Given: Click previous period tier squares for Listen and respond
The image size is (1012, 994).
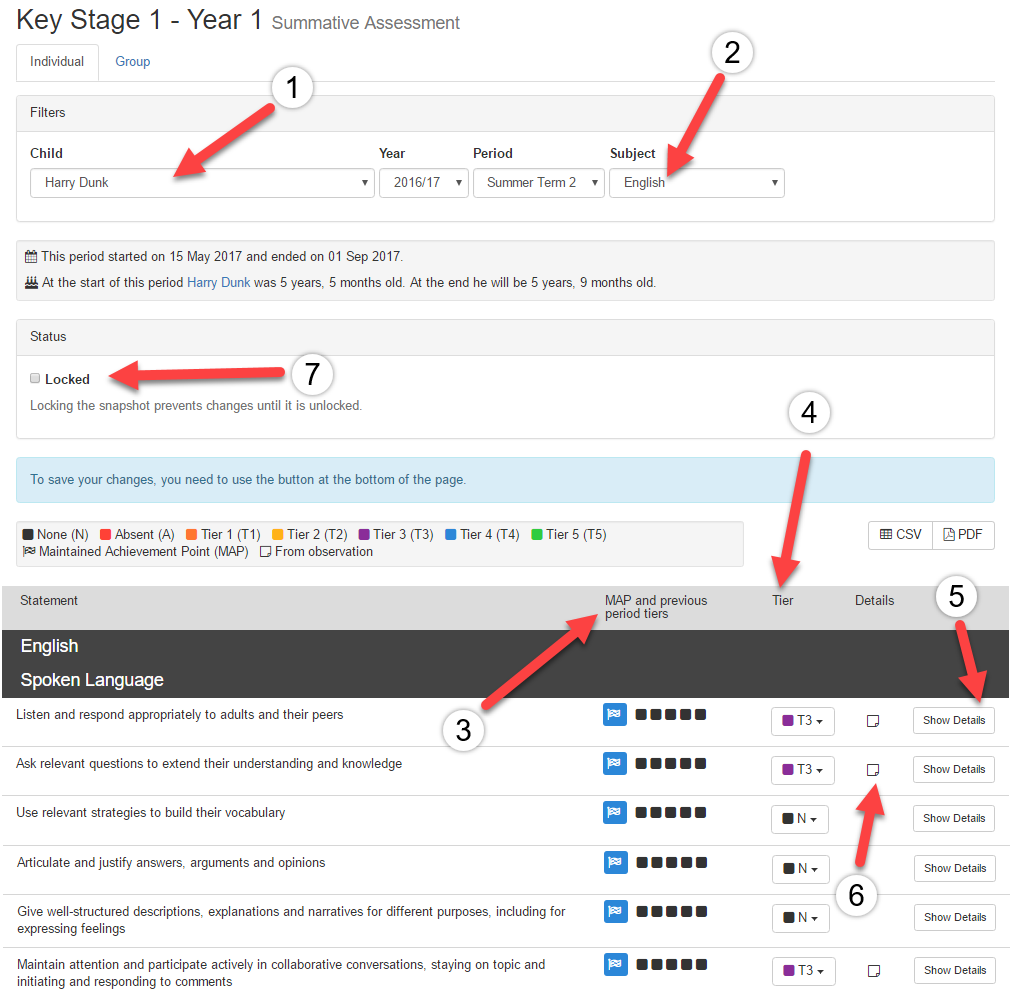Looking at the screenshot, I should [671, 715].
